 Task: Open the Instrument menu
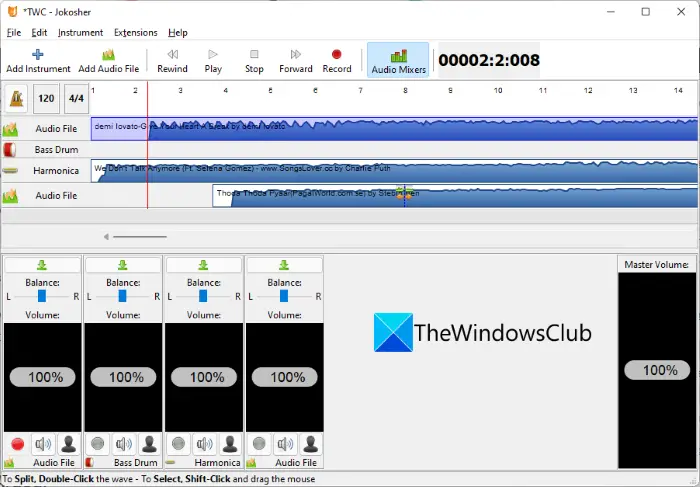click(x=80, y=33)
